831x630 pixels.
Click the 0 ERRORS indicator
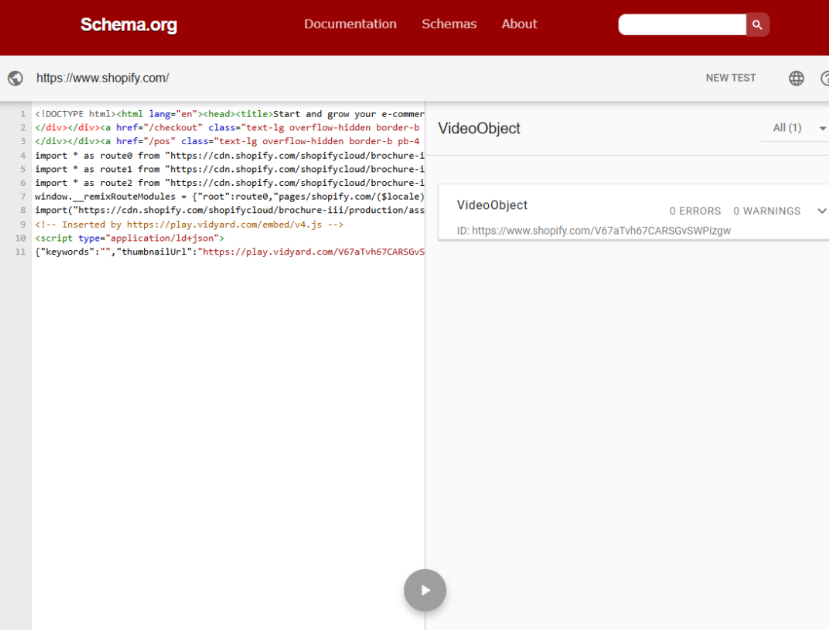pyautogui.click(x=695, y=211)
